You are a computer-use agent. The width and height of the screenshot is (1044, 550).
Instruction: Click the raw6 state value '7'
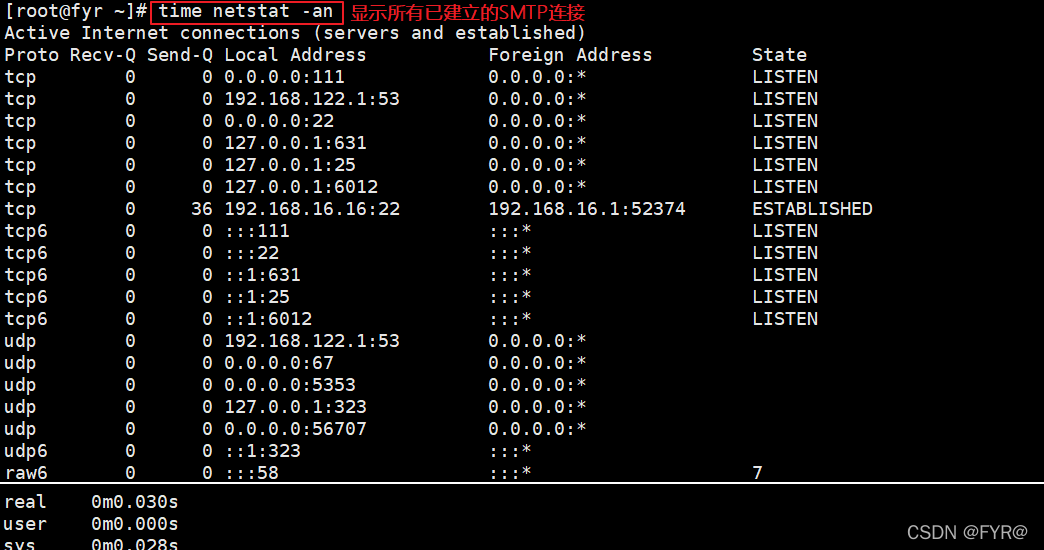[x=758, y=473]
